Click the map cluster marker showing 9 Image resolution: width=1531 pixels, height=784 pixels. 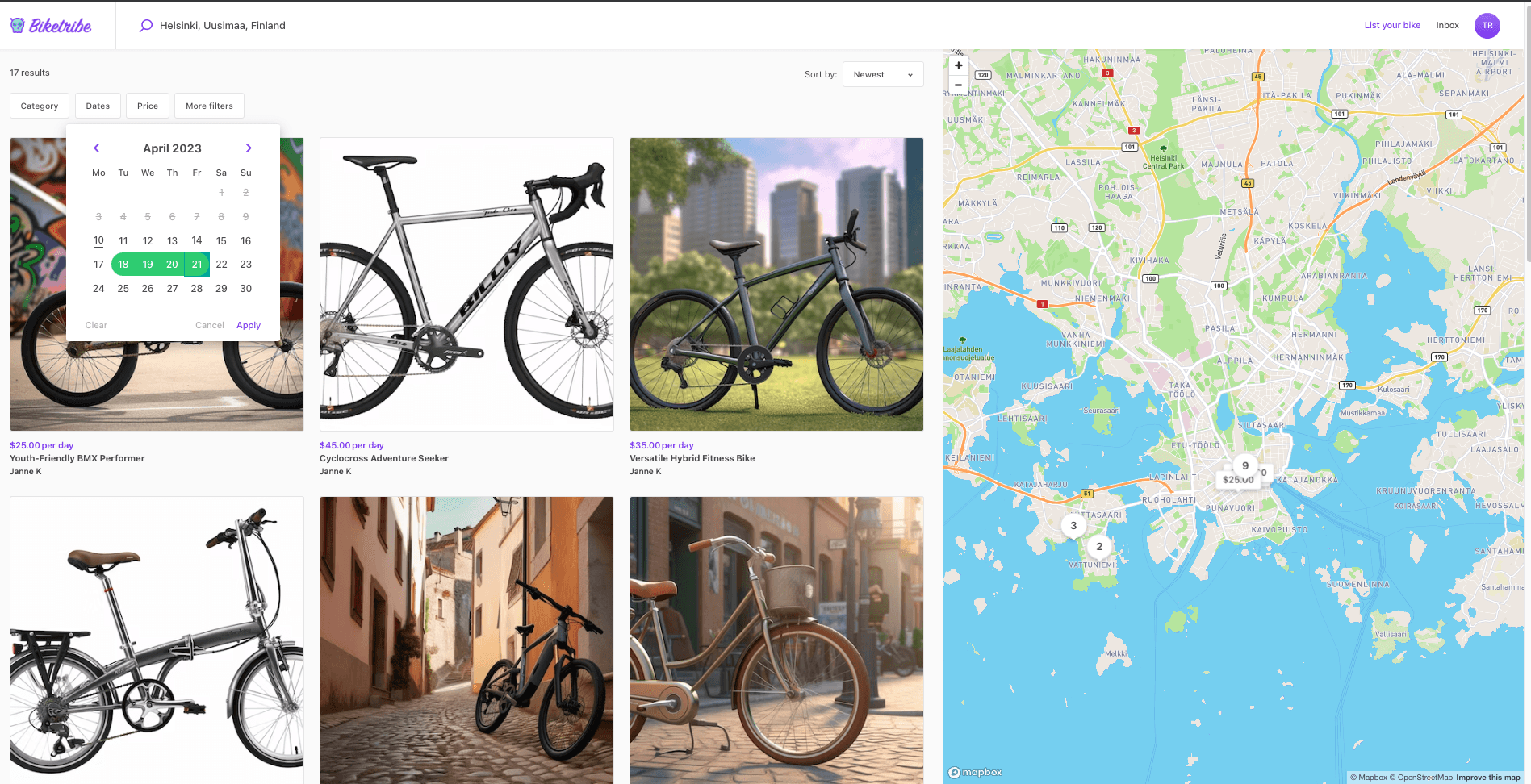click(x=1244, y=465)
